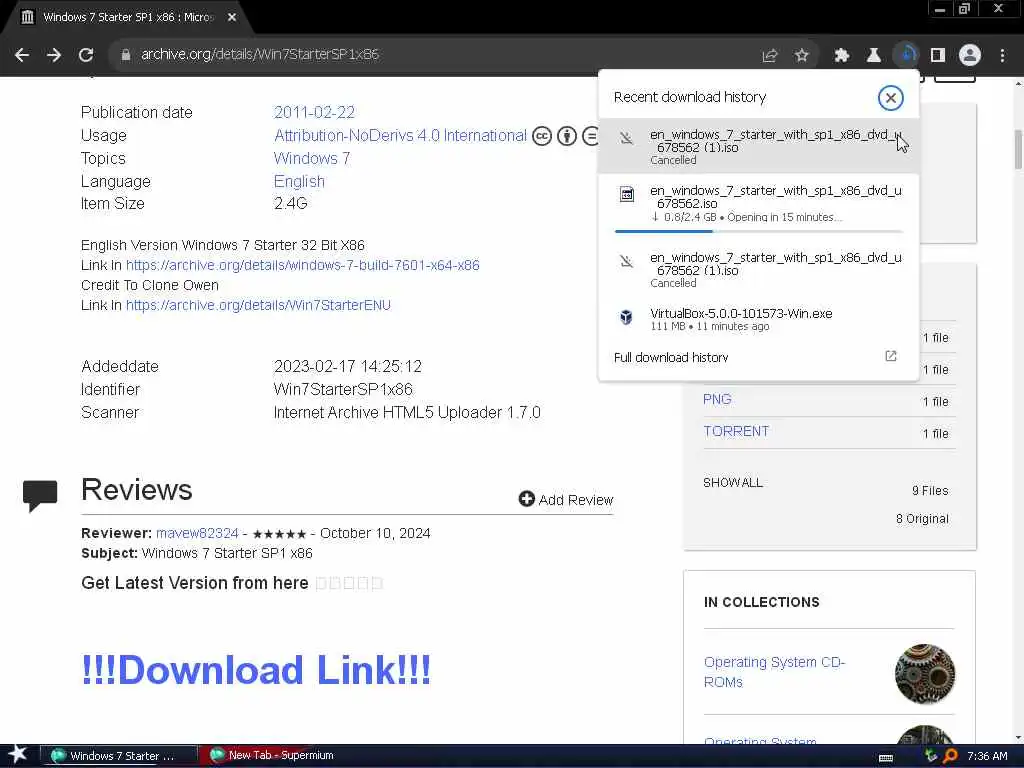This screenshot has width=1024, height=768.
Task: Click the keyboard tray icon
Action: point(886,757)
